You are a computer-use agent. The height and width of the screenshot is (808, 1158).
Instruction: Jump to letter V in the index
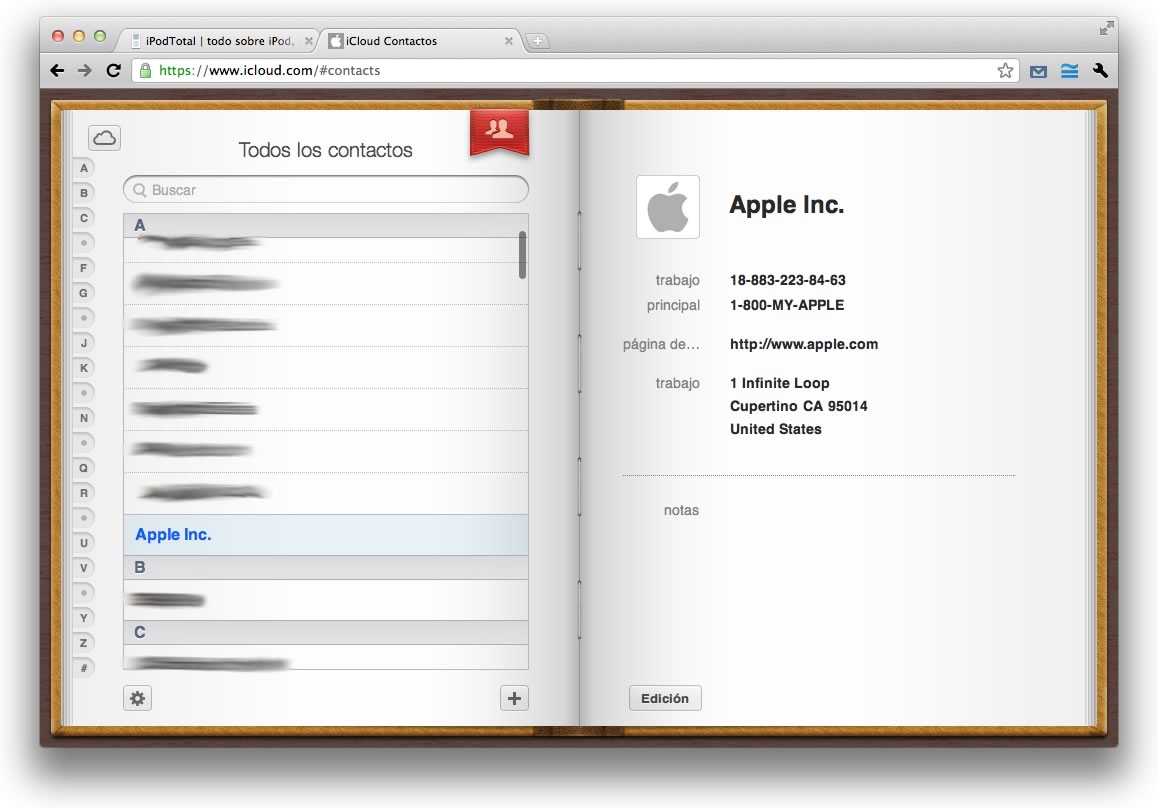point(83,567)
